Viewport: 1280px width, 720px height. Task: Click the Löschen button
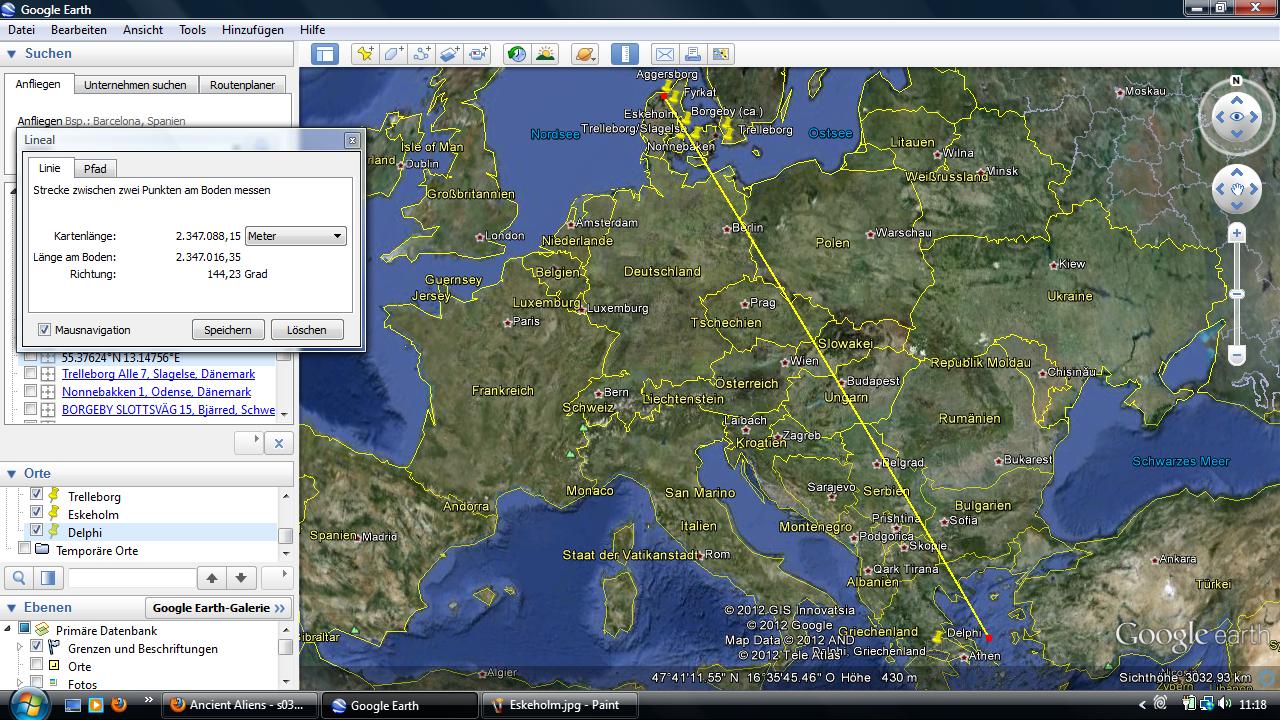point(307,330)
